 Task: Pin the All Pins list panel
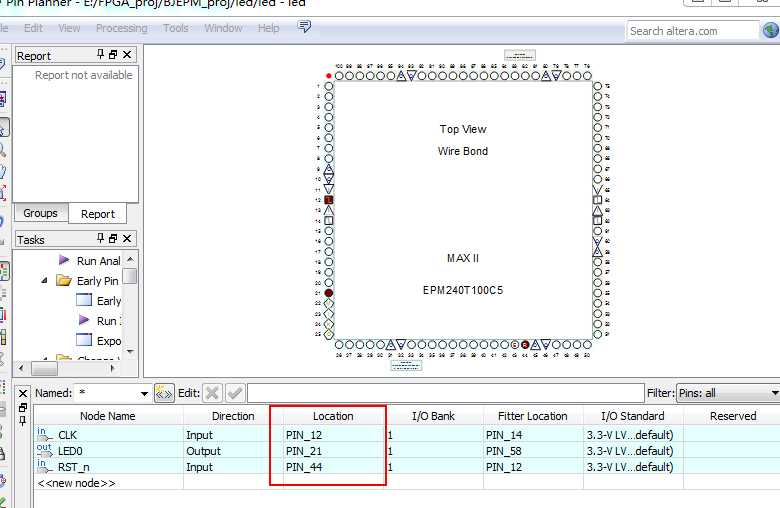tap(23, 421)
